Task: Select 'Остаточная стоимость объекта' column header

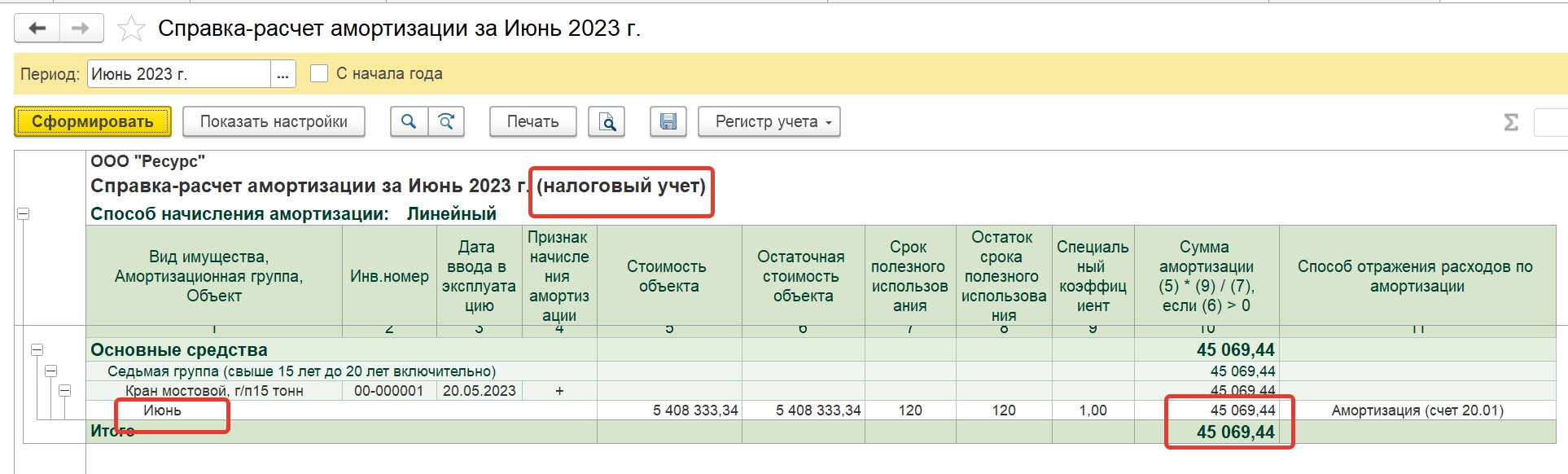Action: pos(803,276)
